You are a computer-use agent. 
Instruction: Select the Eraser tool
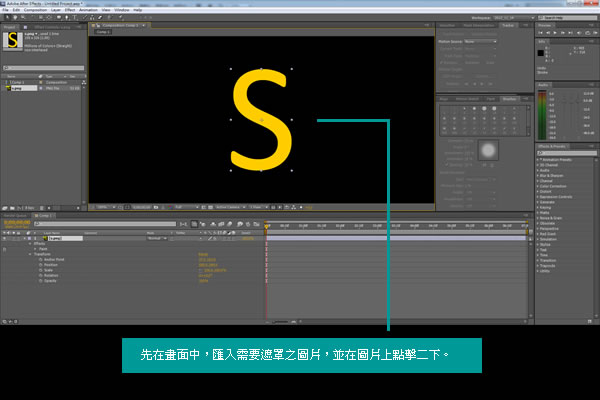(x=100, y=17)
